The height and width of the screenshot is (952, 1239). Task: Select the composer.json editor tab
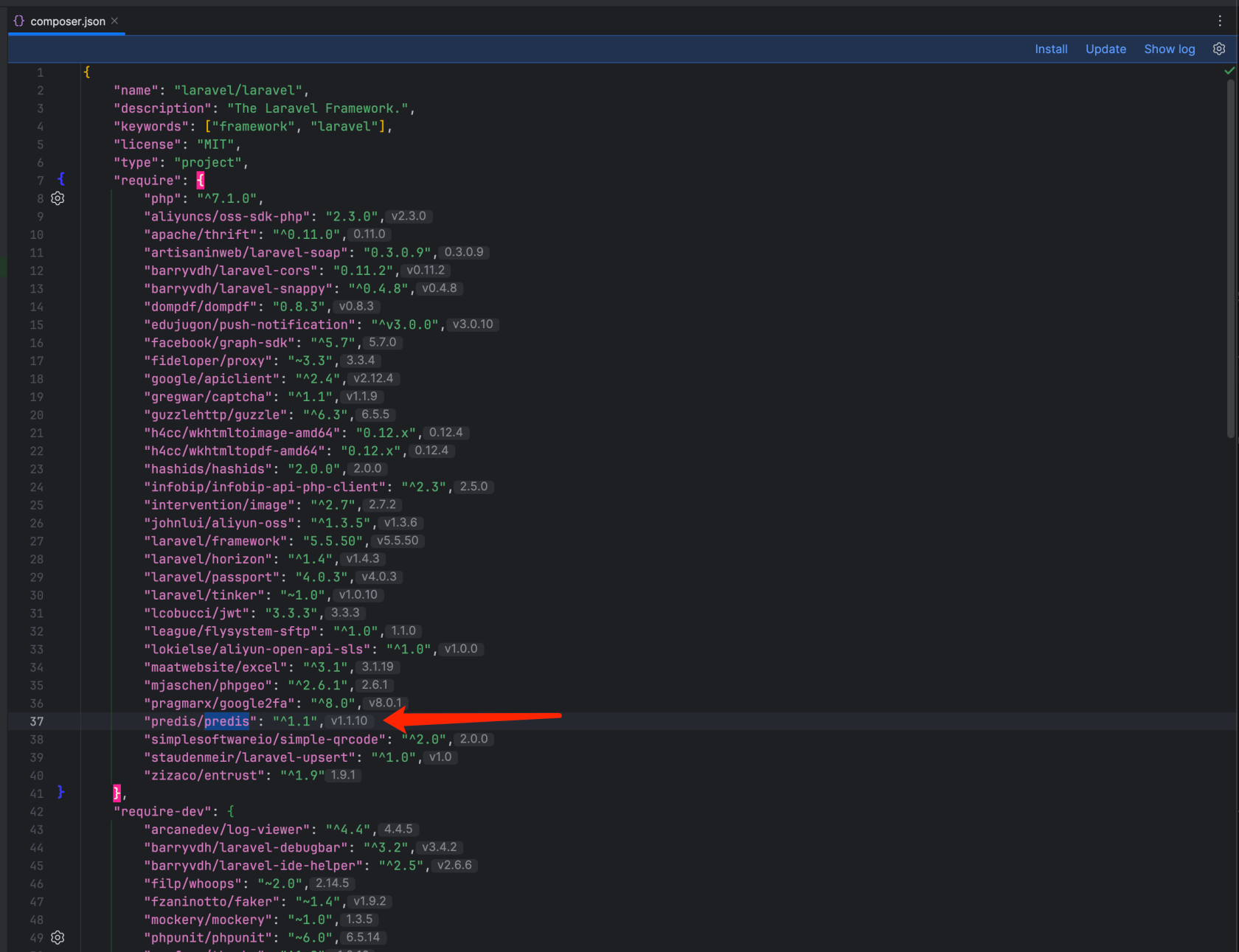pos(66,21)
